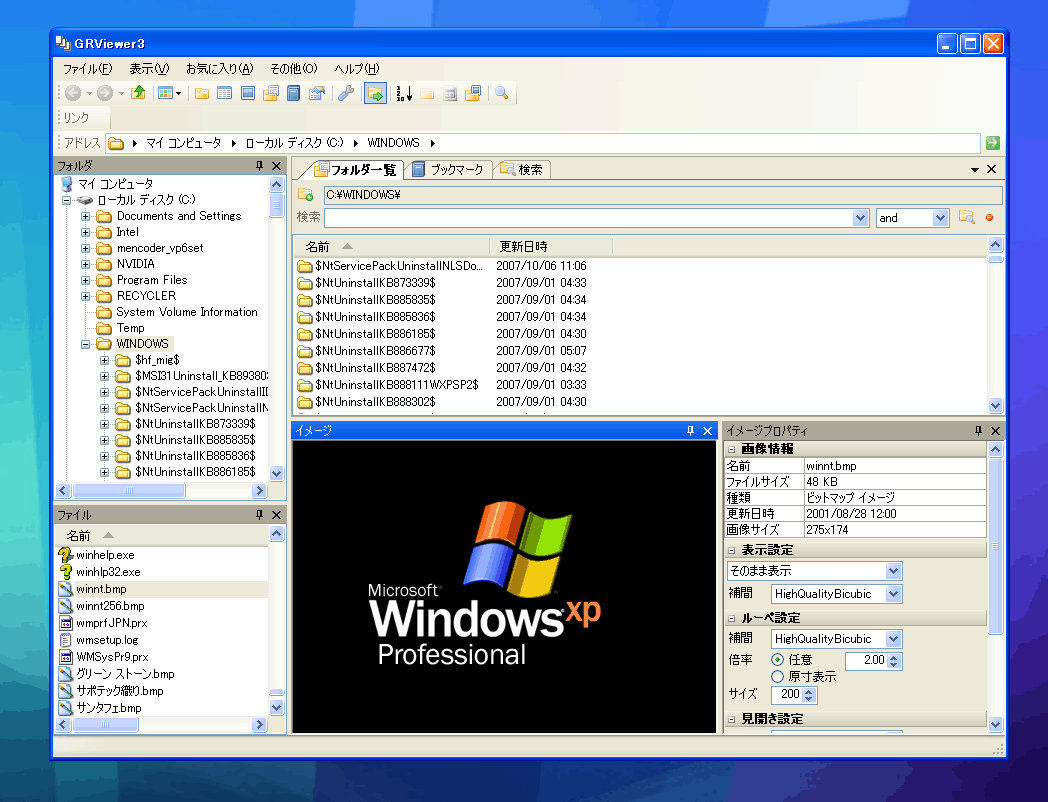The height and width of the screenshot is (802, 1048).
Task: Open the お気に入り(A) menu
Action: pos(220,68)
